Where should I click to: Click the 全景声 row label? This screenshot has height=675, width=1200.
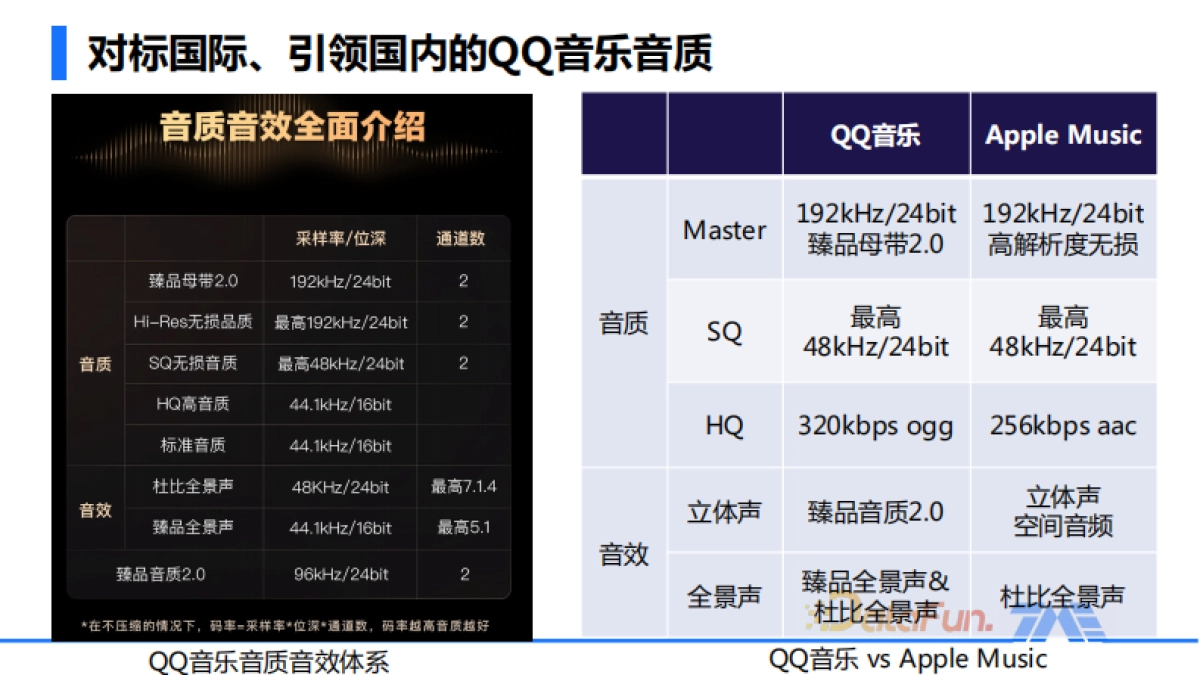(x=723, y=596)
